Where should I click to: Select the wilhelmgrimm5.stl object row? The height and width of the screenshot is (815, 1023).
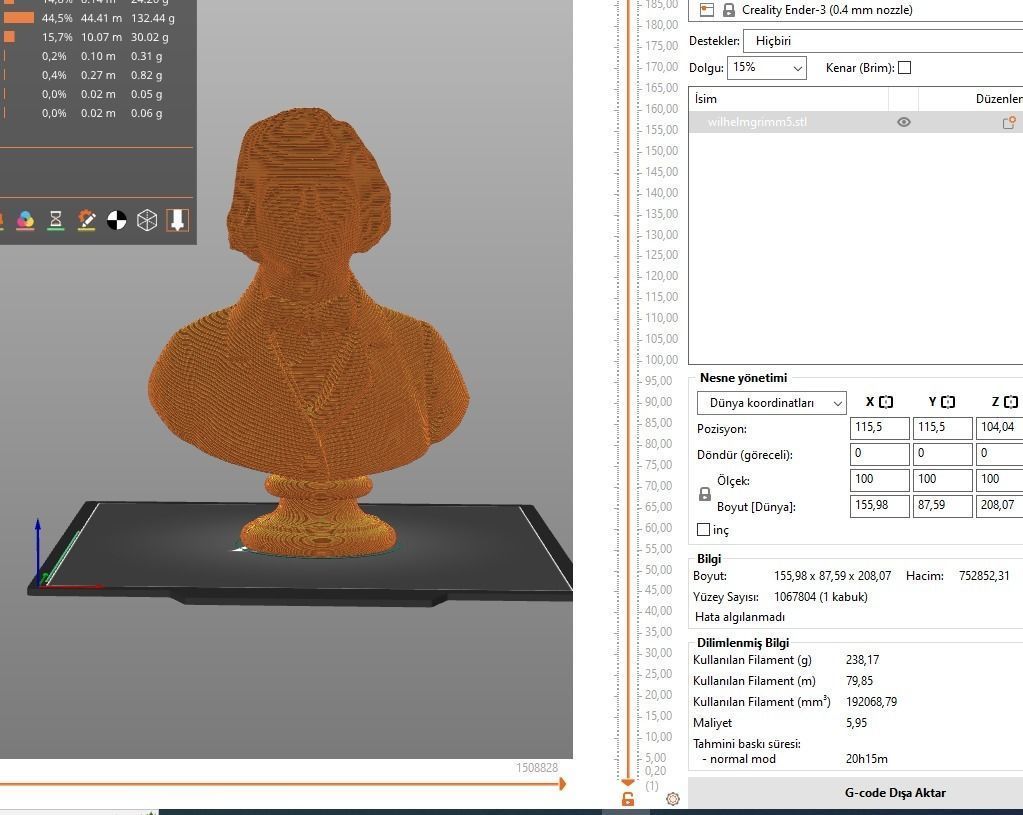click(855, 122)
